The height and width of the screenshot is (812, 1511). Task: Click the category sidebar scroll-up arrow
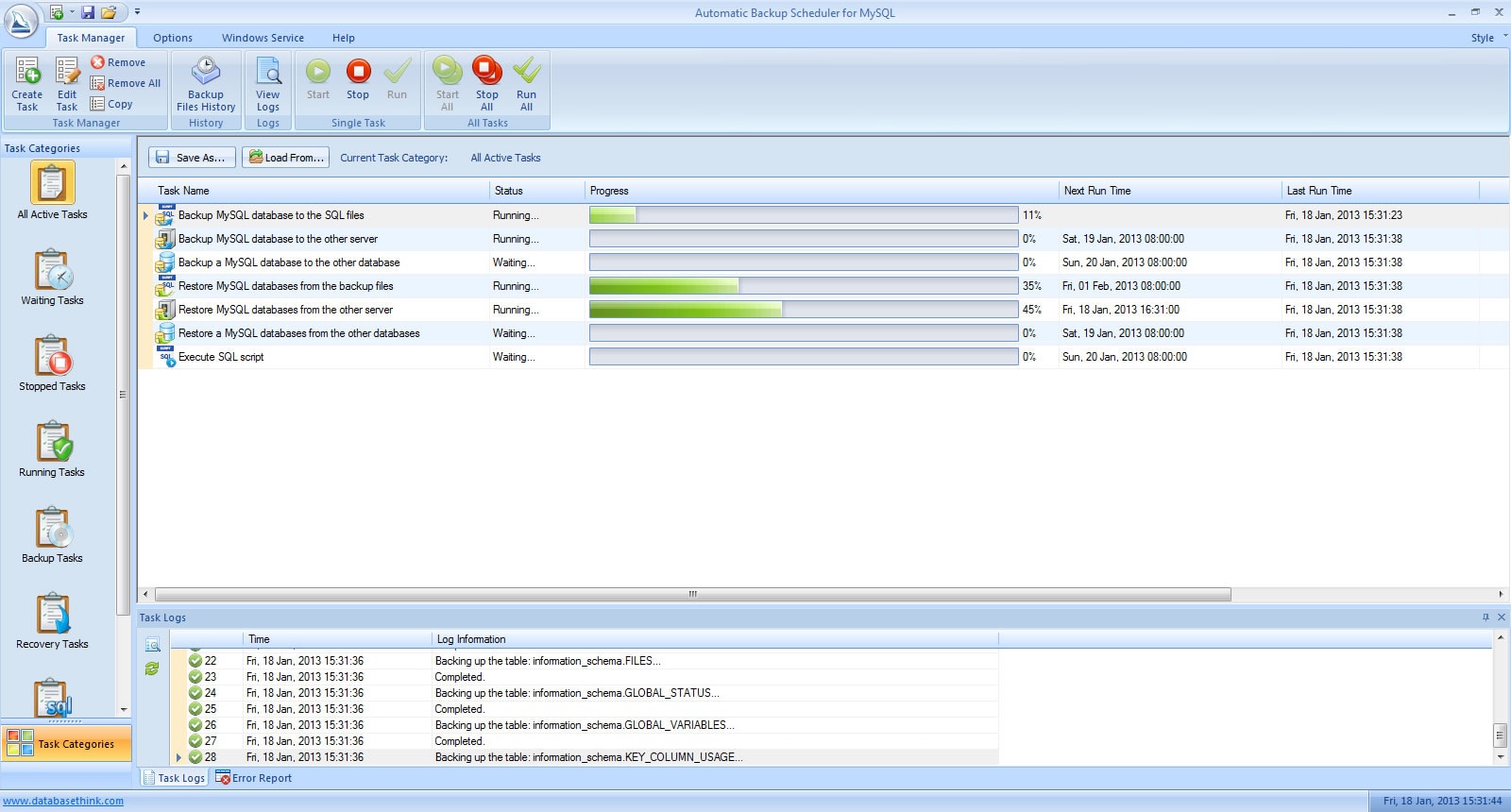coord(124,166)
